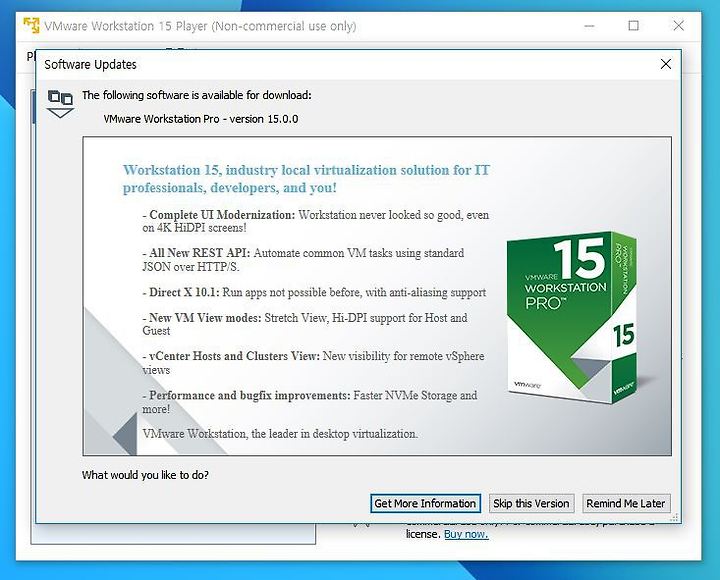Click the 'New VM View modes' bullet
Screen dimensions: 720x580
click(x=305, y=324)
